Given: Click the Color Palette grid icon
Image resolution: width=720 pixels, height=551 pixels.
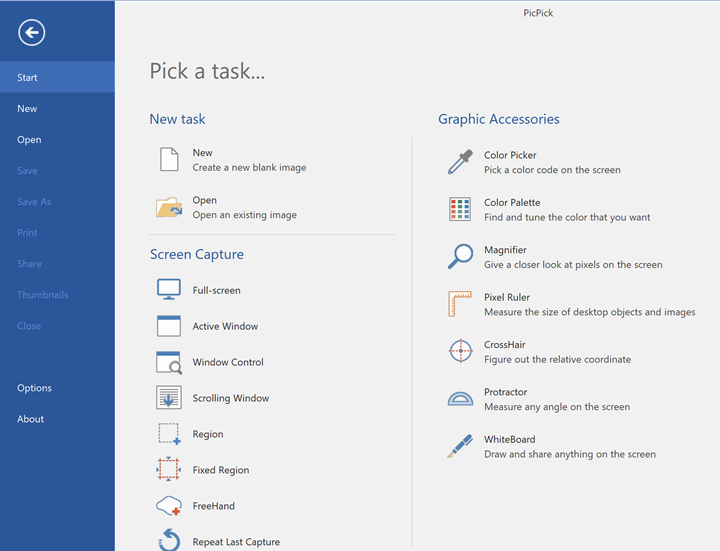Looking at the screenshot, I should 460,209.
